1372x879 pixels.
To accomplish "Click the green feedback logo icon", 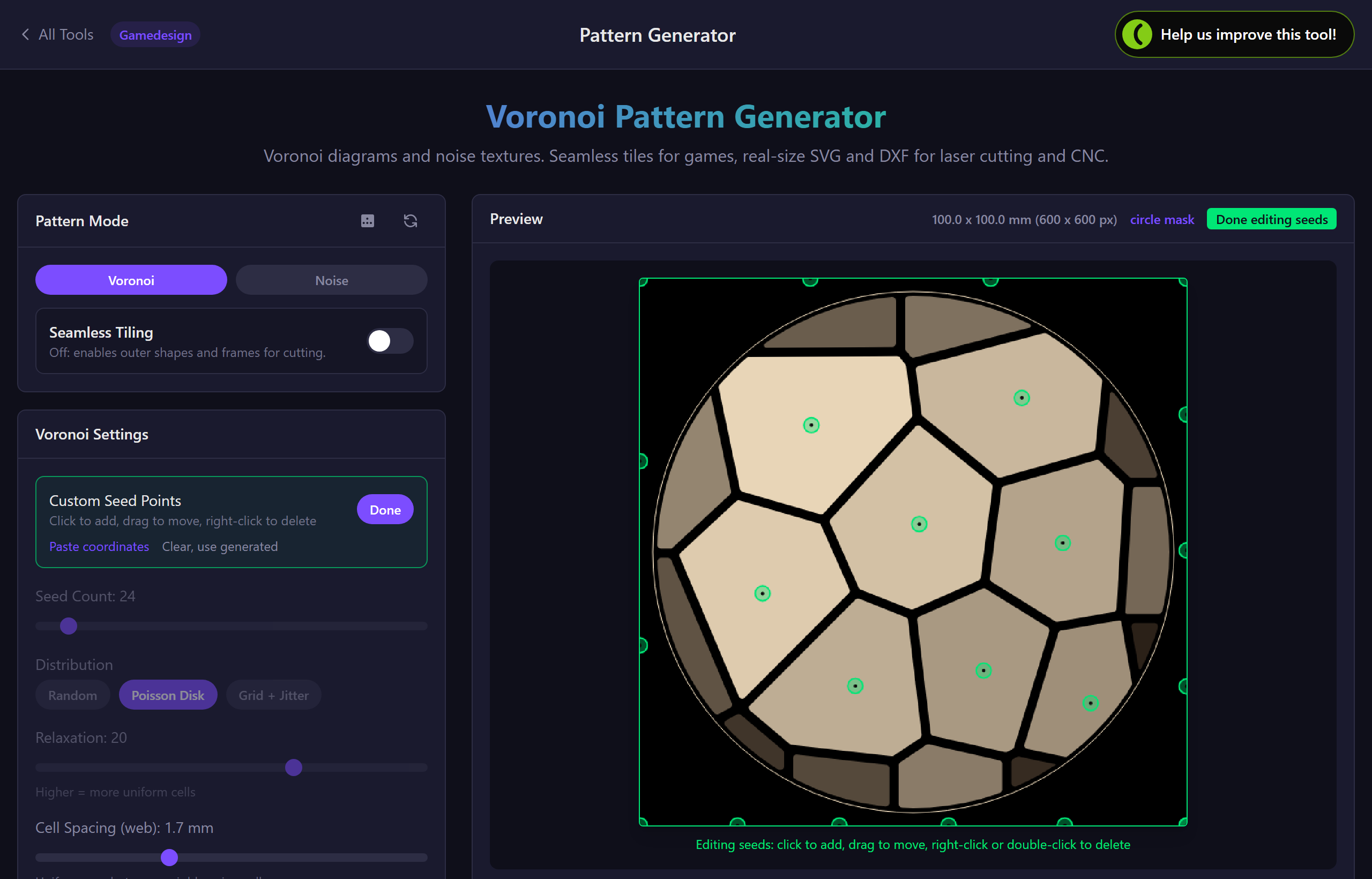I will pos(1137,34).
